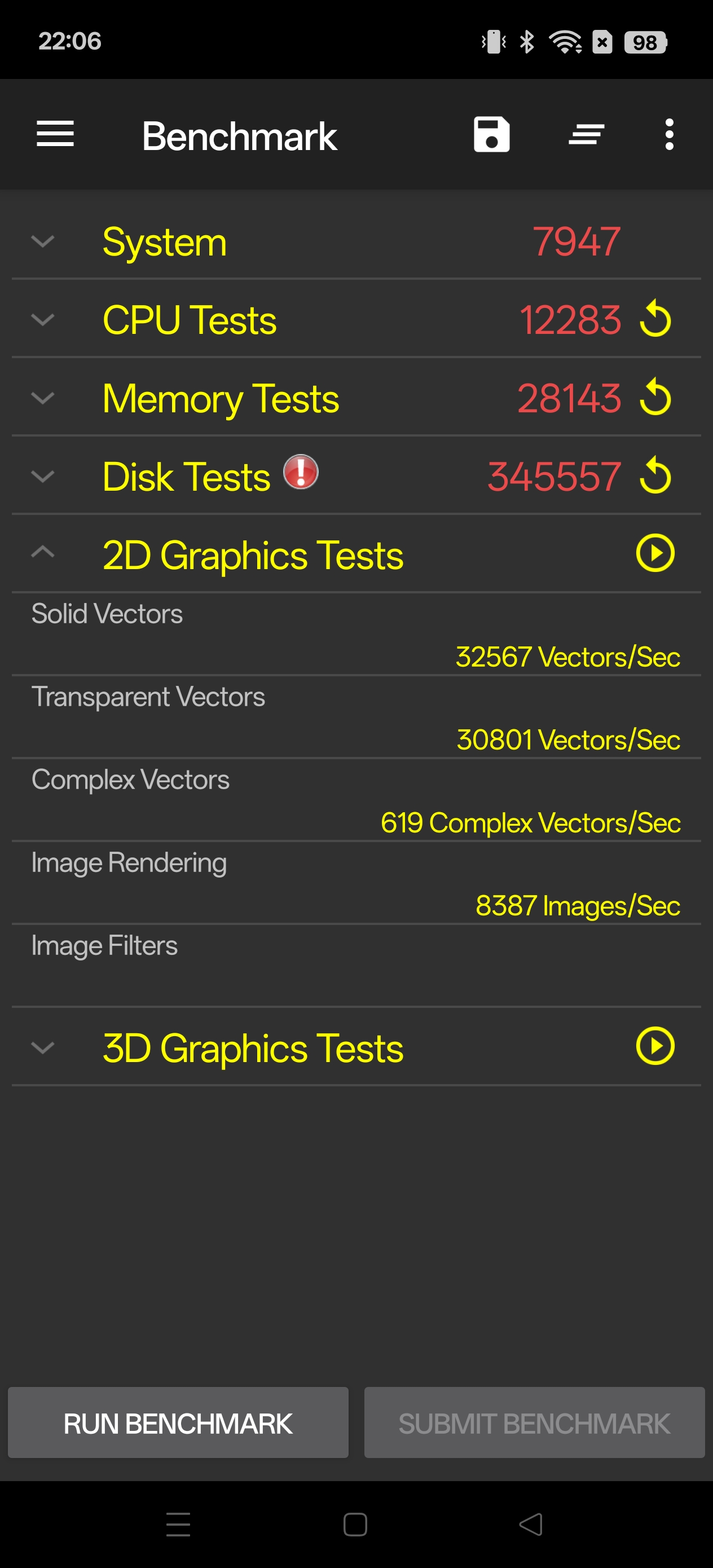Expand the Memory Tests section chevron
Screen dimensions: 713x1568
(43, 398)
